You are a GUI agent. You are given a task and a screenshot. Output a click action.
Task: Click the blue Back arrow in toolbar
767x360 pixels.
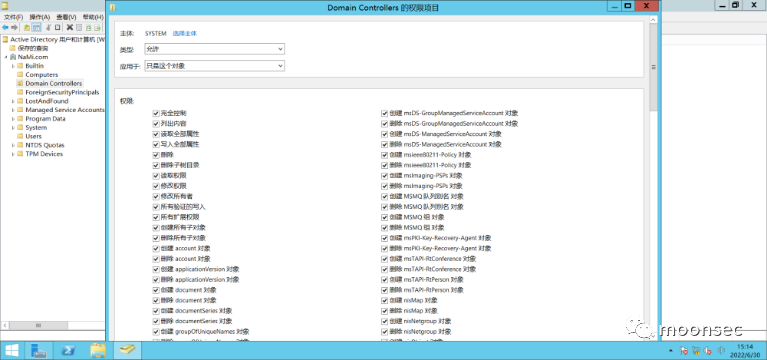pos(5,27)
